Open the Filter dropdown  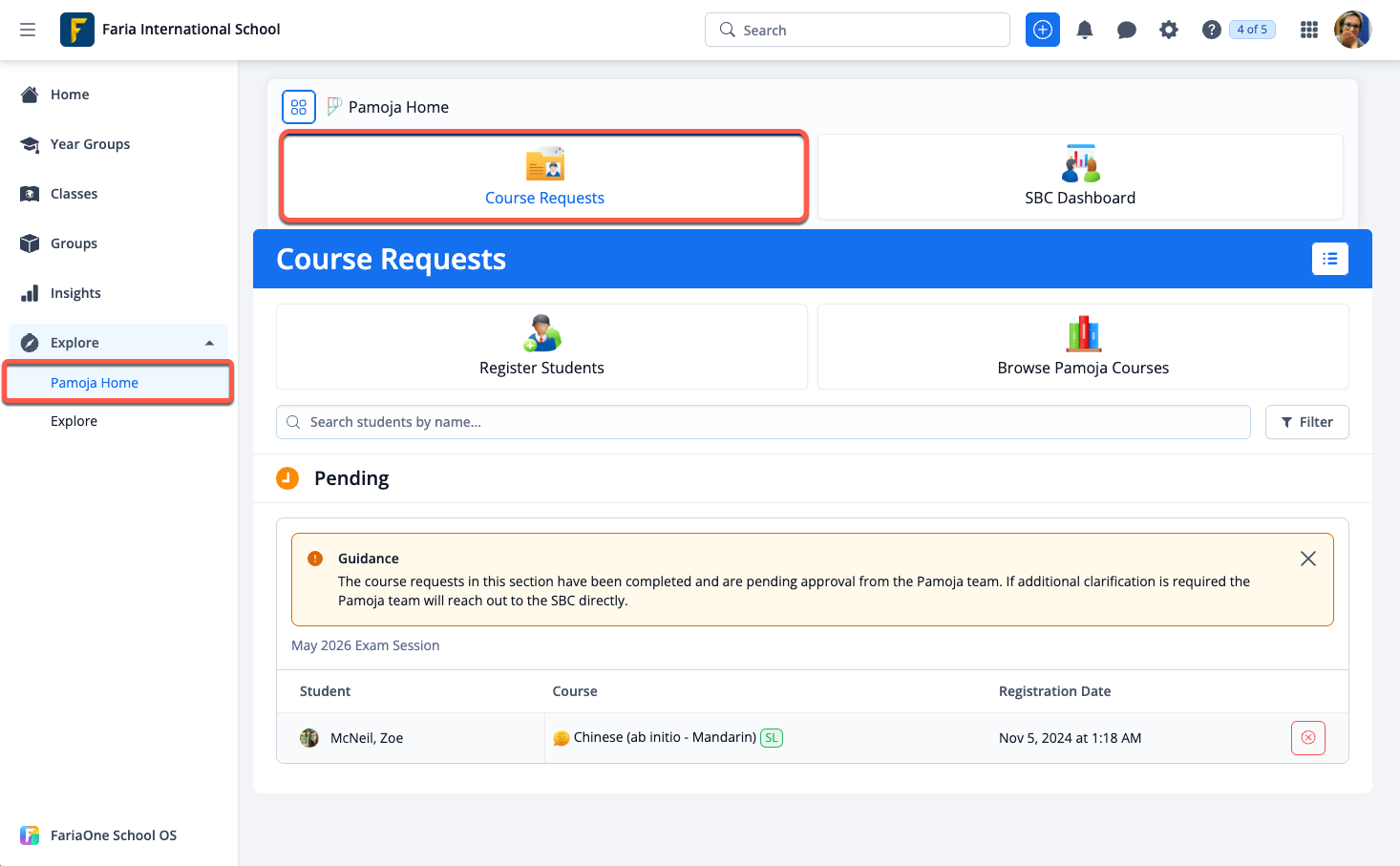click(1305, 422)
